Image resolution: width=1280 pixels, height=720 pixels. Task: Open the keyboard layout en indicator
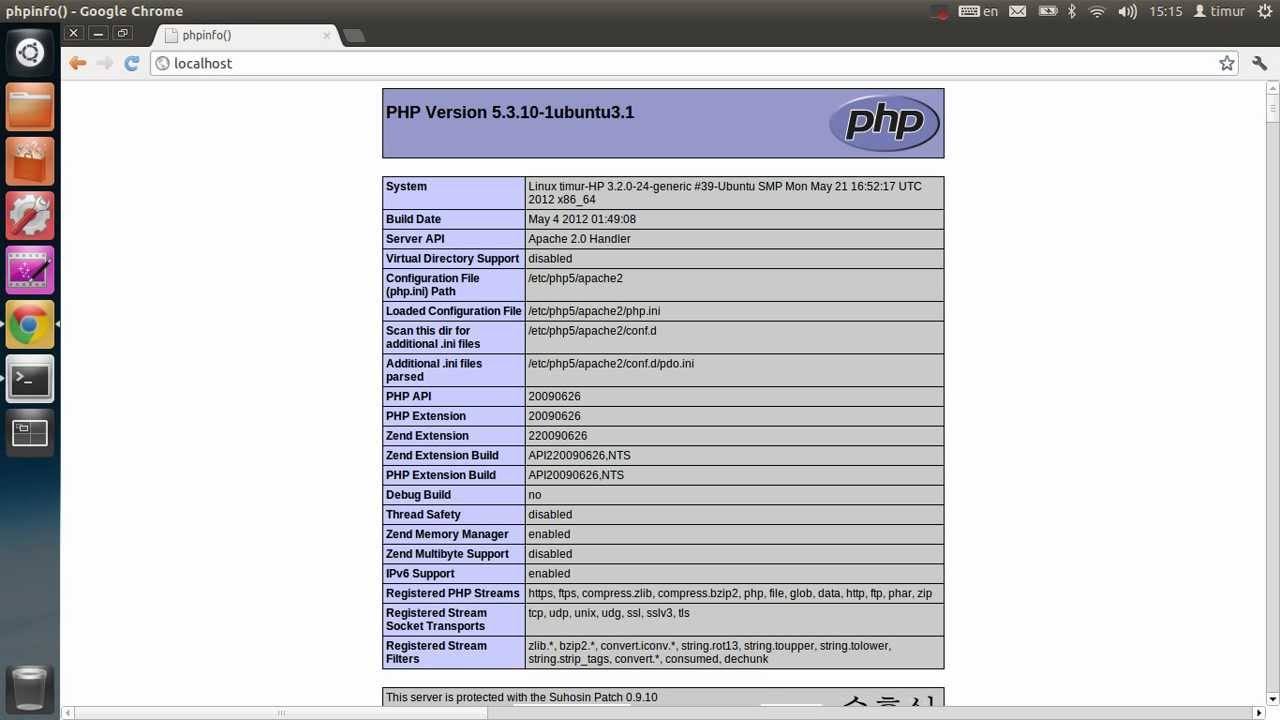click(978, 11)
